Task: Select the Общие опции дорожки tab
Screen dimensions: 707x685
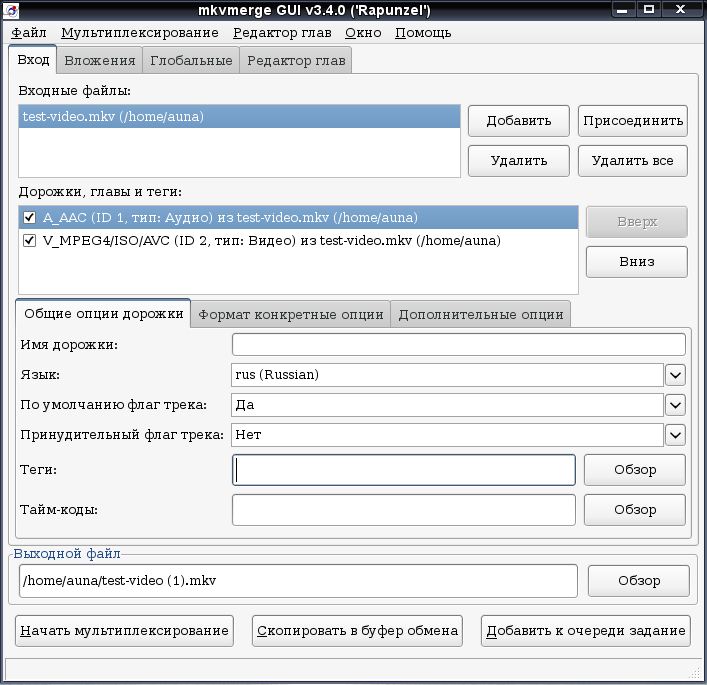Action: tap(103, 313)
